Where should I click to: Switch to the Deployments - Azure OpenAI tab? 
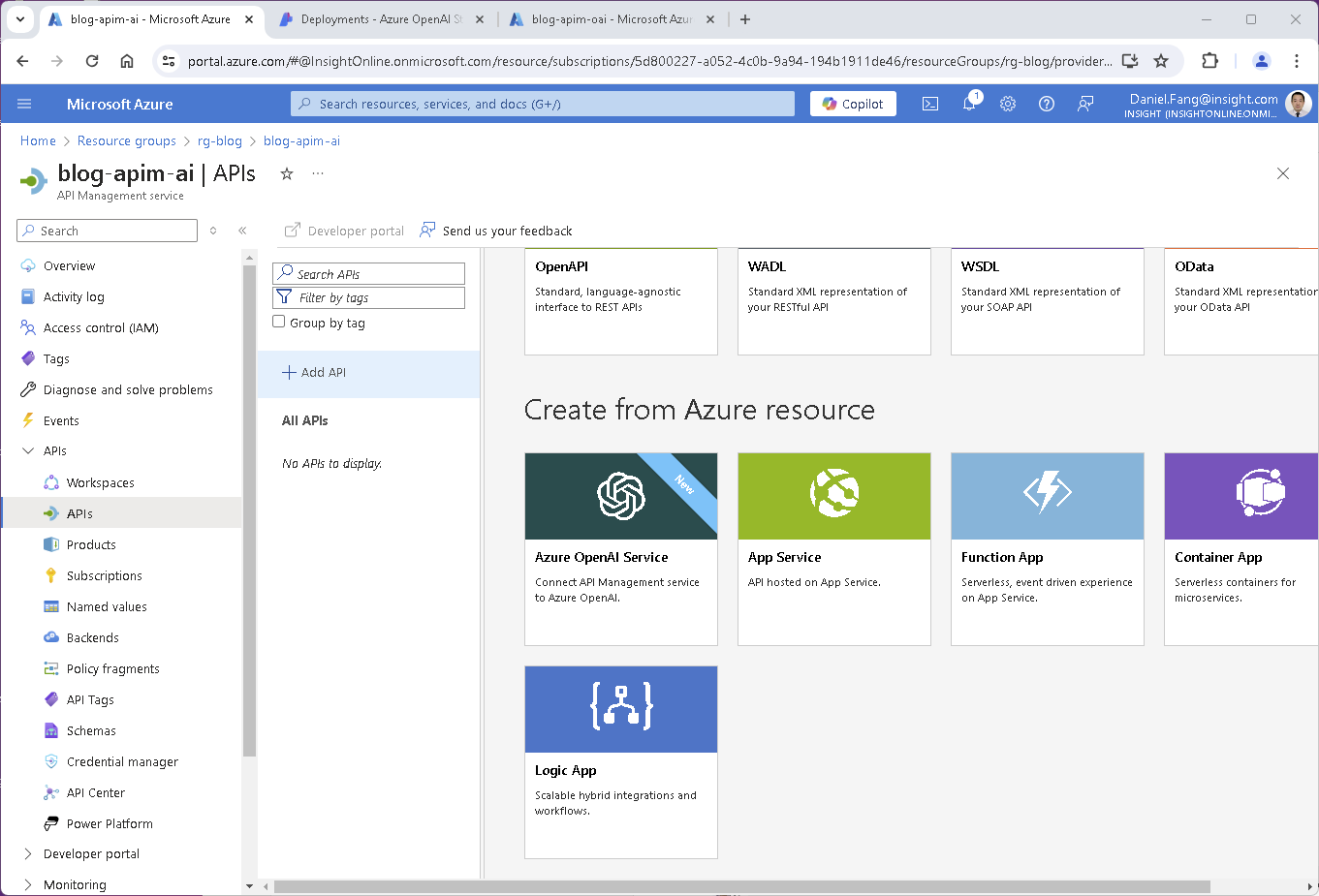pyautogui.click(x=380, y=19)
